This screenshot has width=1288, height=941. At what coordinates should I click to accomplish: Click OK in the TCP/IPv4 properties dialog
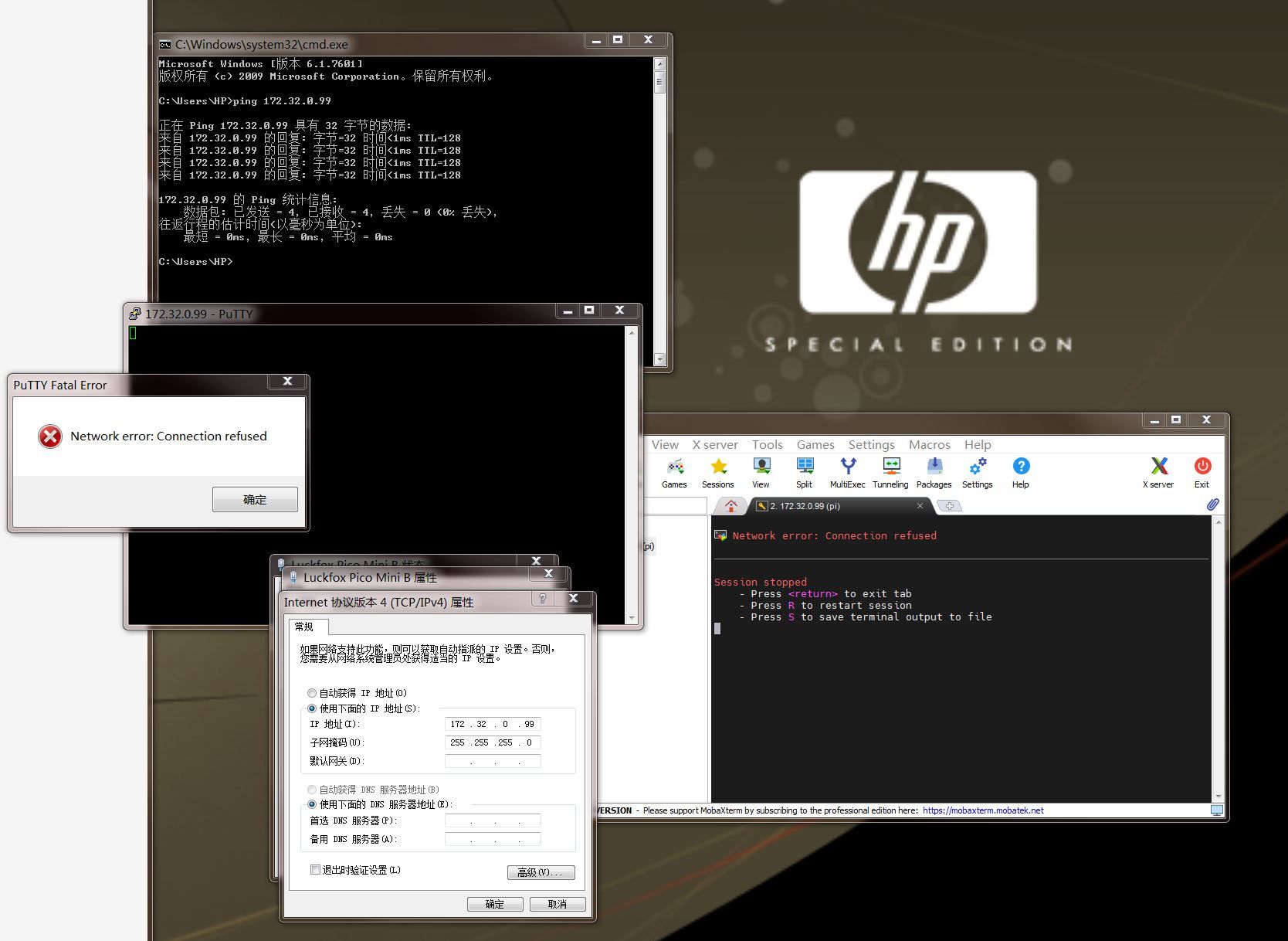pos(495,905)
